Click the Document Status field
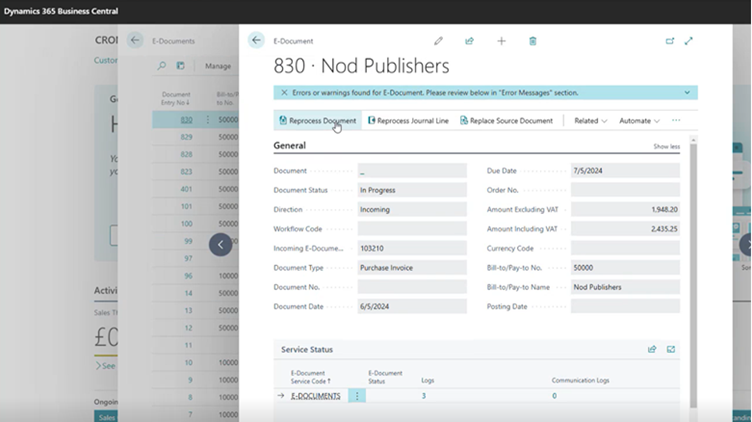This screenshot has height=422, width=752. [x=412, y=190]
